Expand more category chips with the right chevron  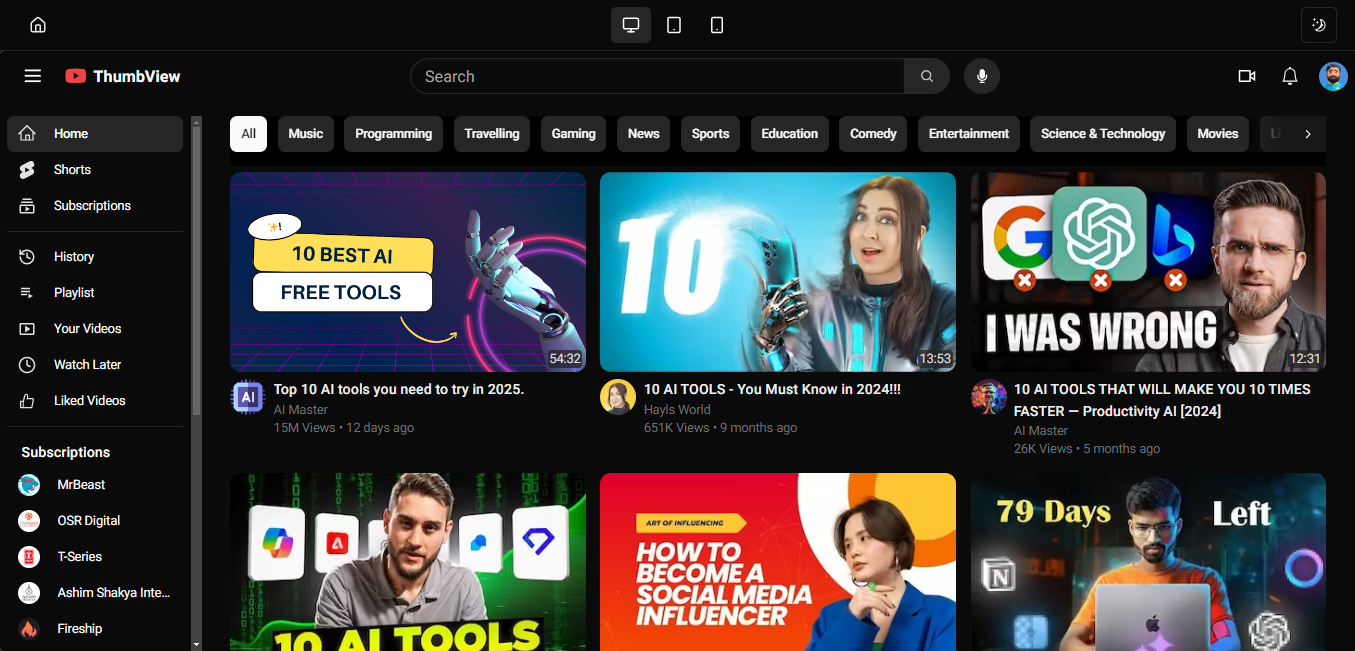click(1307, 133)
